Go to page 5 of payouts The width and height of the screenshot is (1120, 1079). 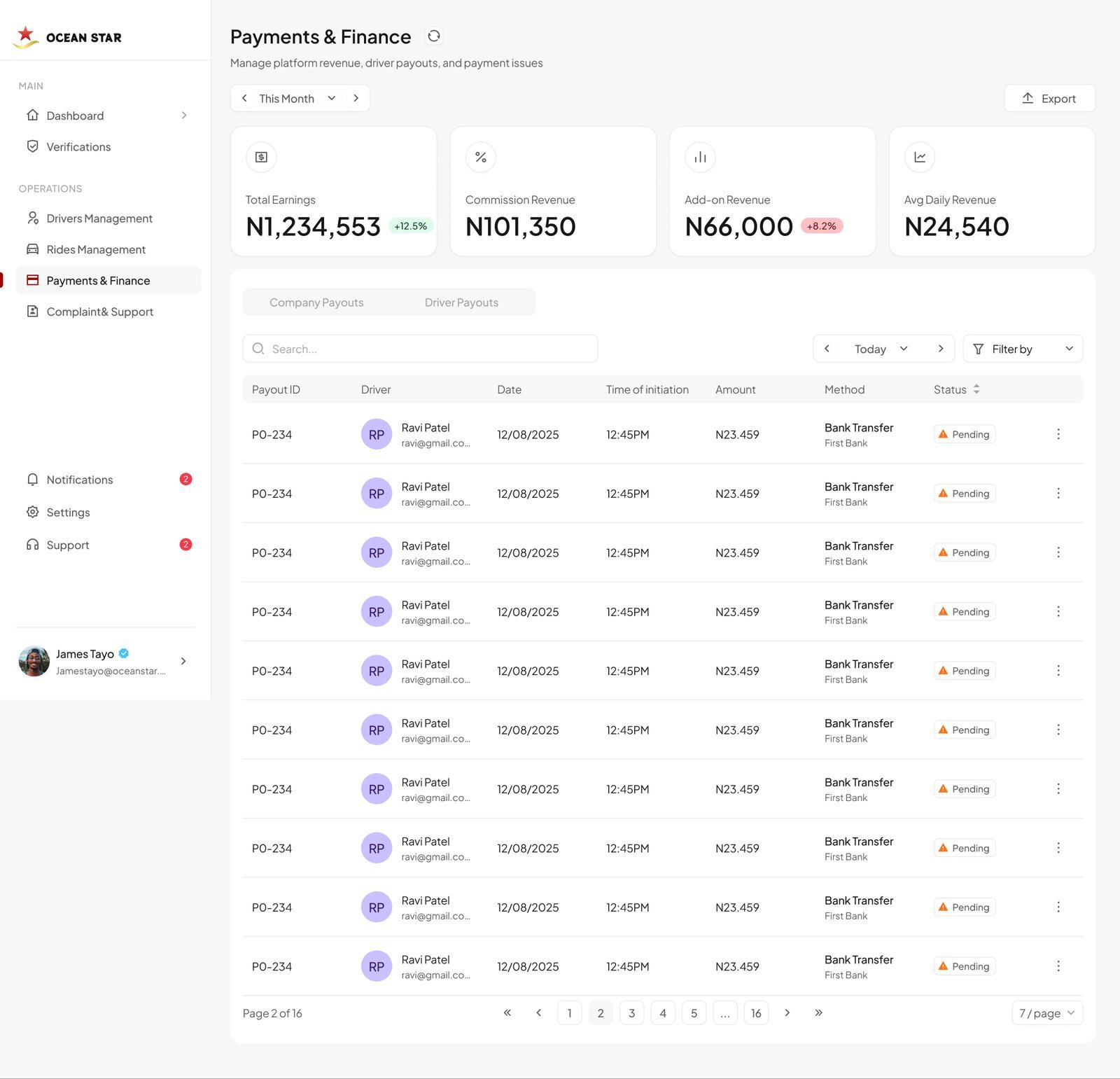click(694, 1013)
